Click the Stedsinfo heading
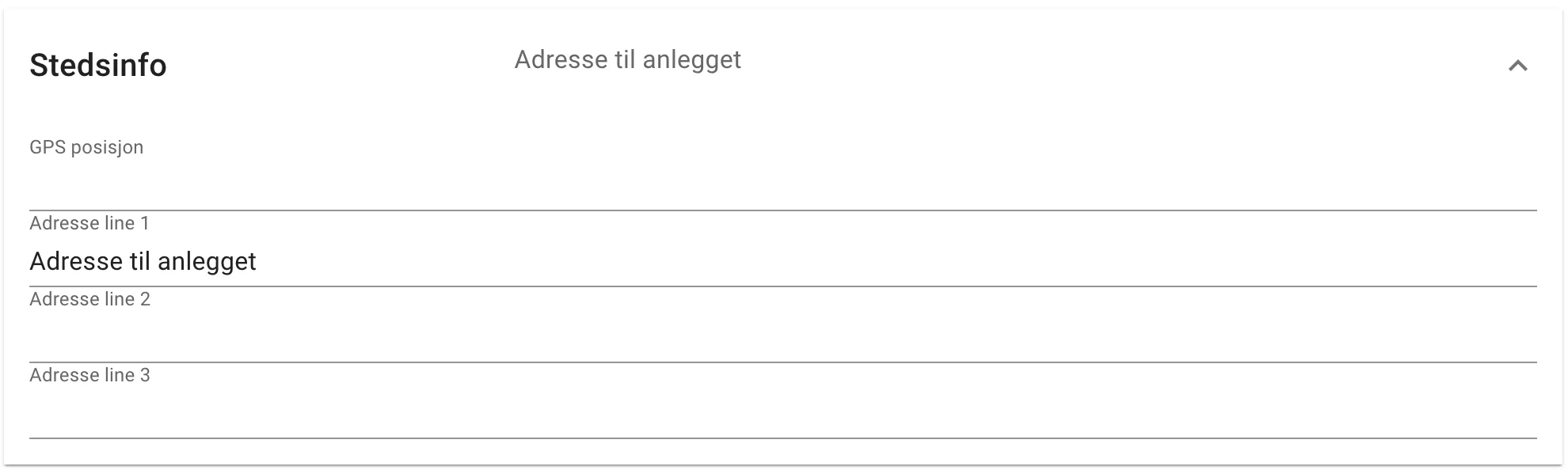This screenshot has height=470, width=1568. coord(98,66)
